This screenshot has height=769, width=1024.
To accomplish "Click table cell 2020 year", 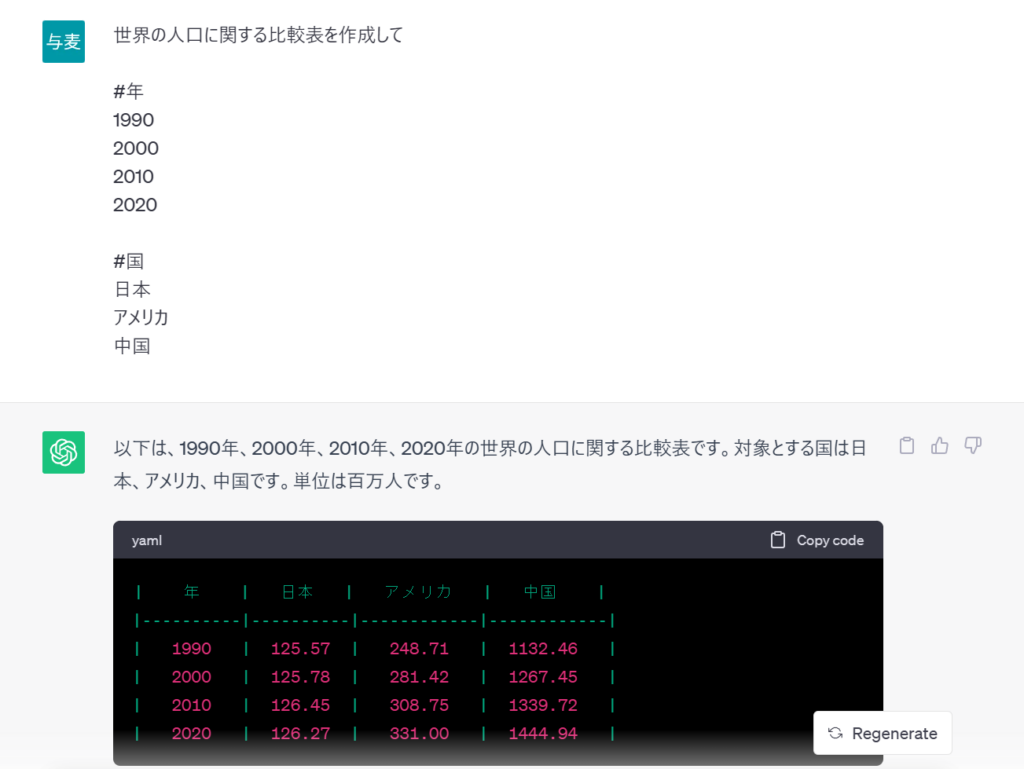I will [191, 733].
